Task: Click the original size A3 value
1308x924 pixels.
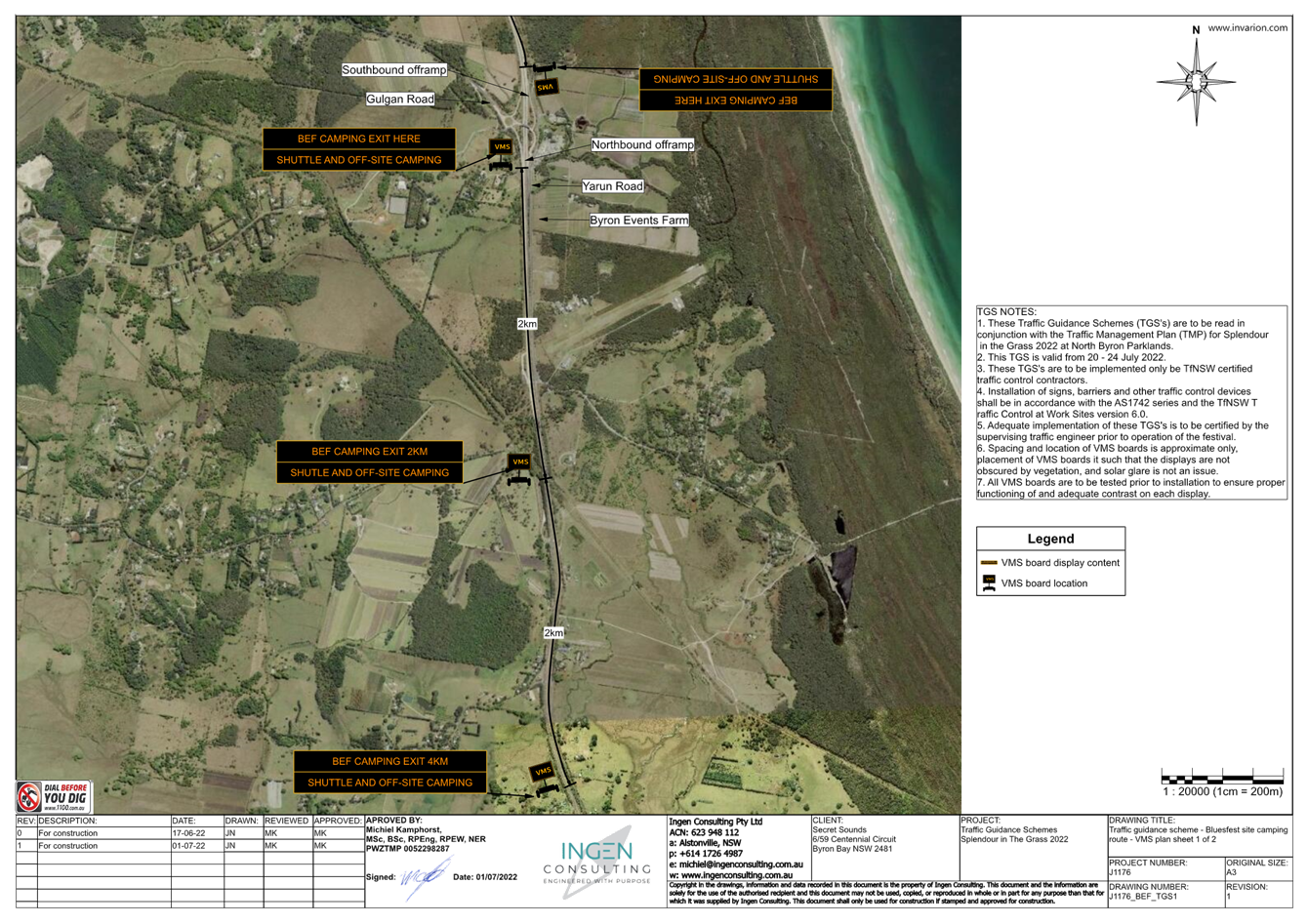Action: [x=1232, y=873]
